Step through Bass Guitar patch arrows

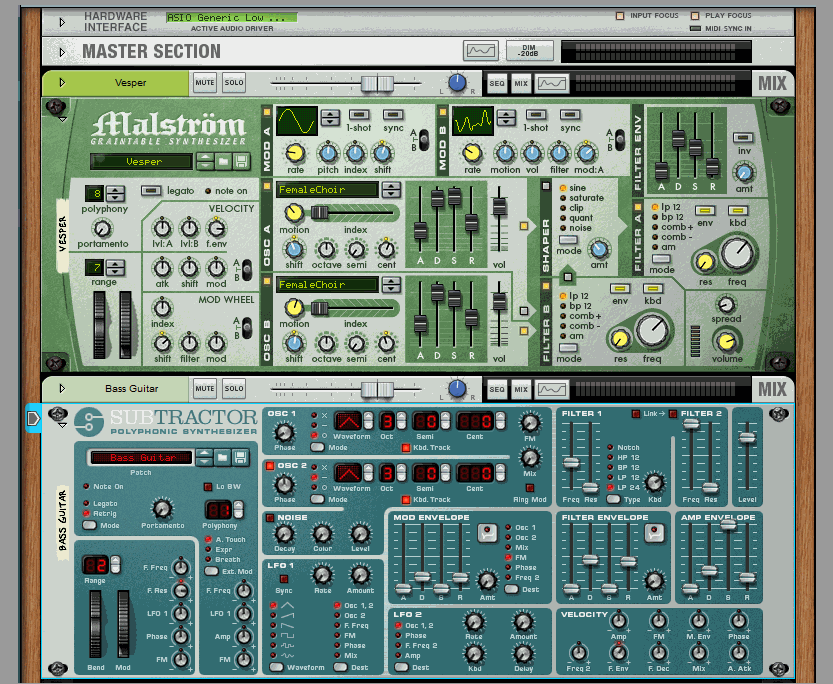click(x=204, y=457)
